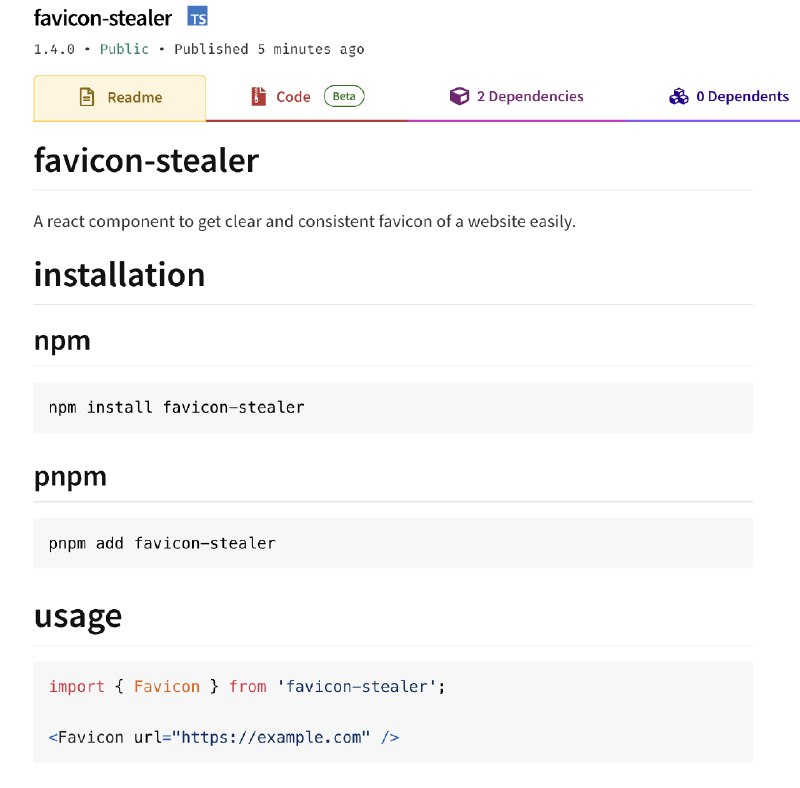The height and width of the screenshot is (788, 800).
Task: Click the red Code file icon
Action: (259, 96)
